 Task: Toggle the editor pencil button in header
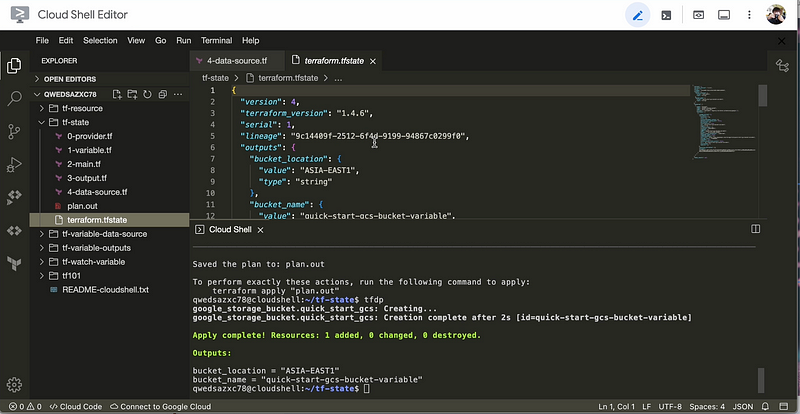coord(638,15)
